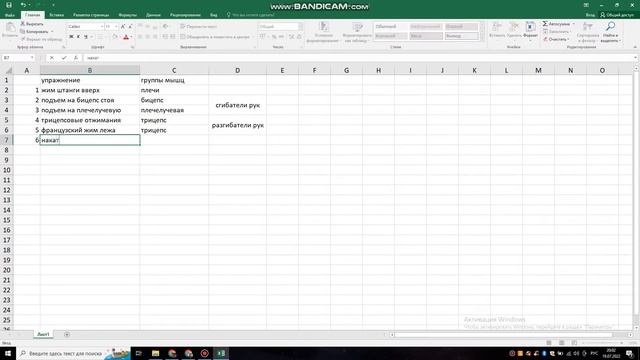Switch to the Данные tab
640x360 pixels.
coord(153,15)
